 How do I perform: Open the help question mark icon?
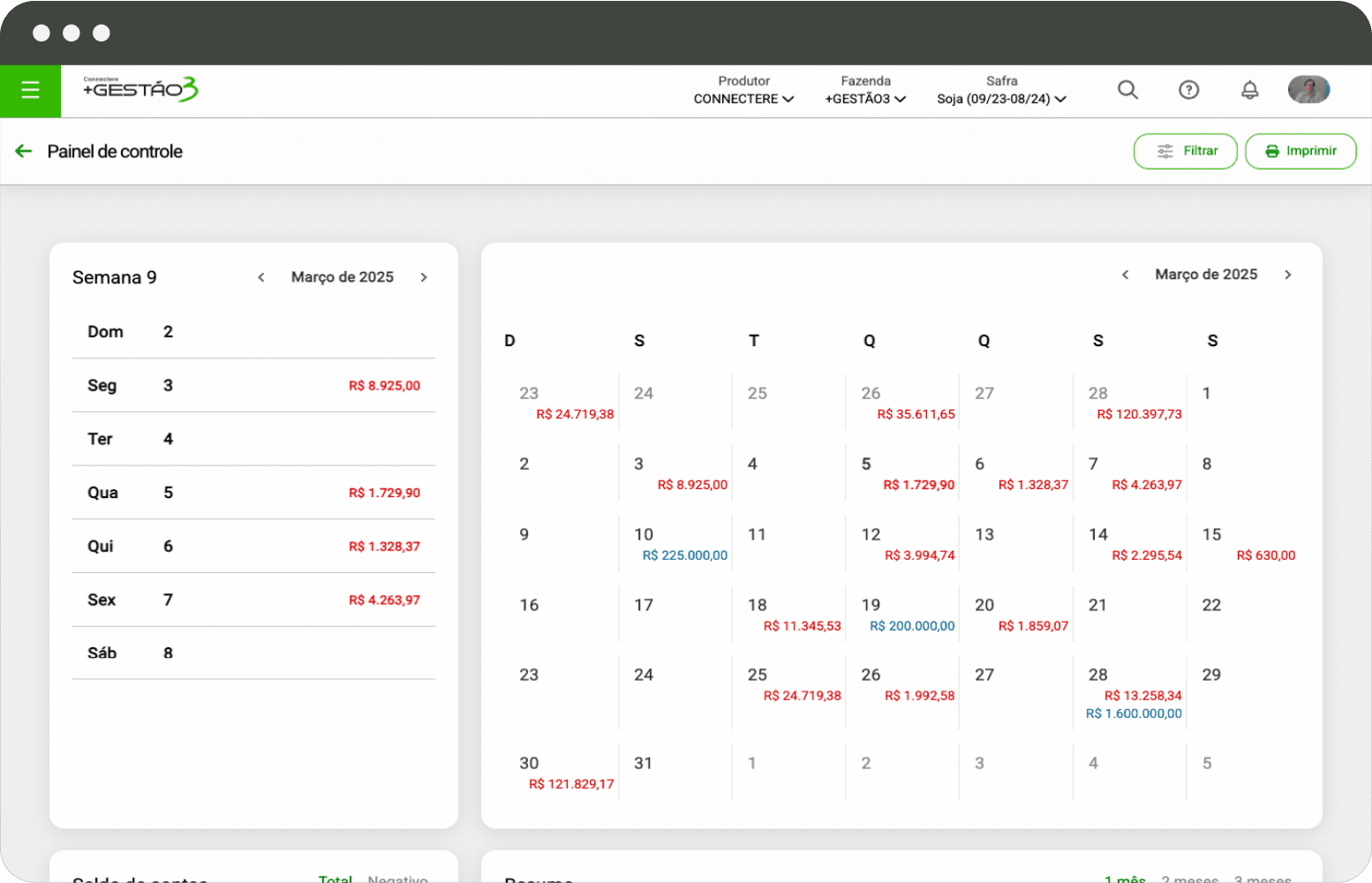1188,90
